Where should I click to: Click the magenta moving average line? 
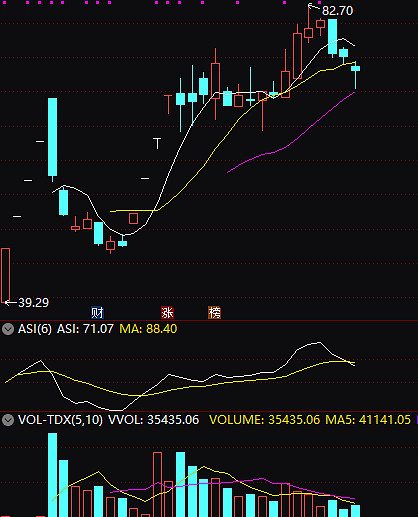(x=291, y=133)
